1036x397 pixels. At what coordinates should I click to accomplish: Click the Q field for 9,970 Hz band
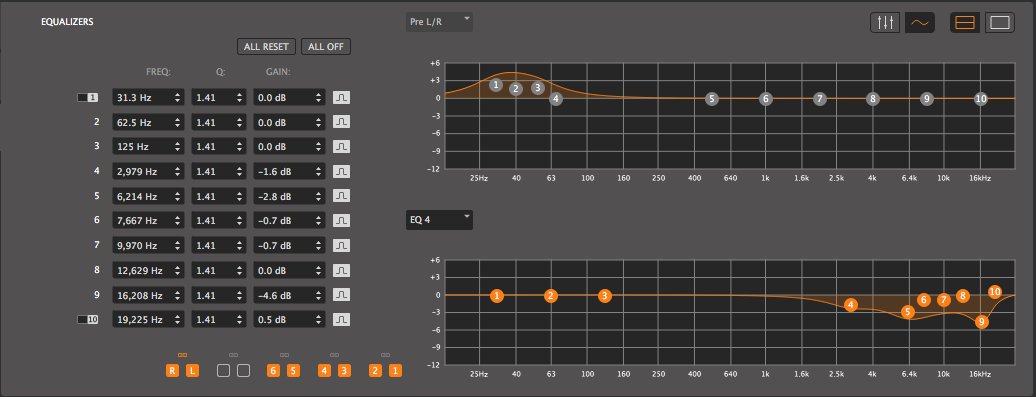[x=219, y=245]
